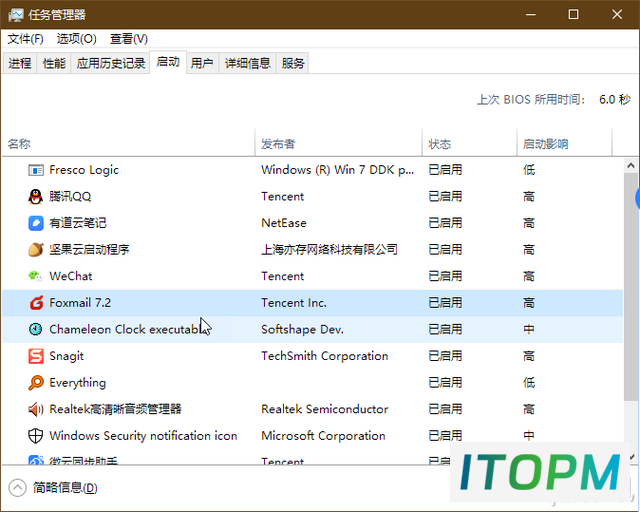Click the WeChat green icon

pyautogui.click(x=36, y=276)
